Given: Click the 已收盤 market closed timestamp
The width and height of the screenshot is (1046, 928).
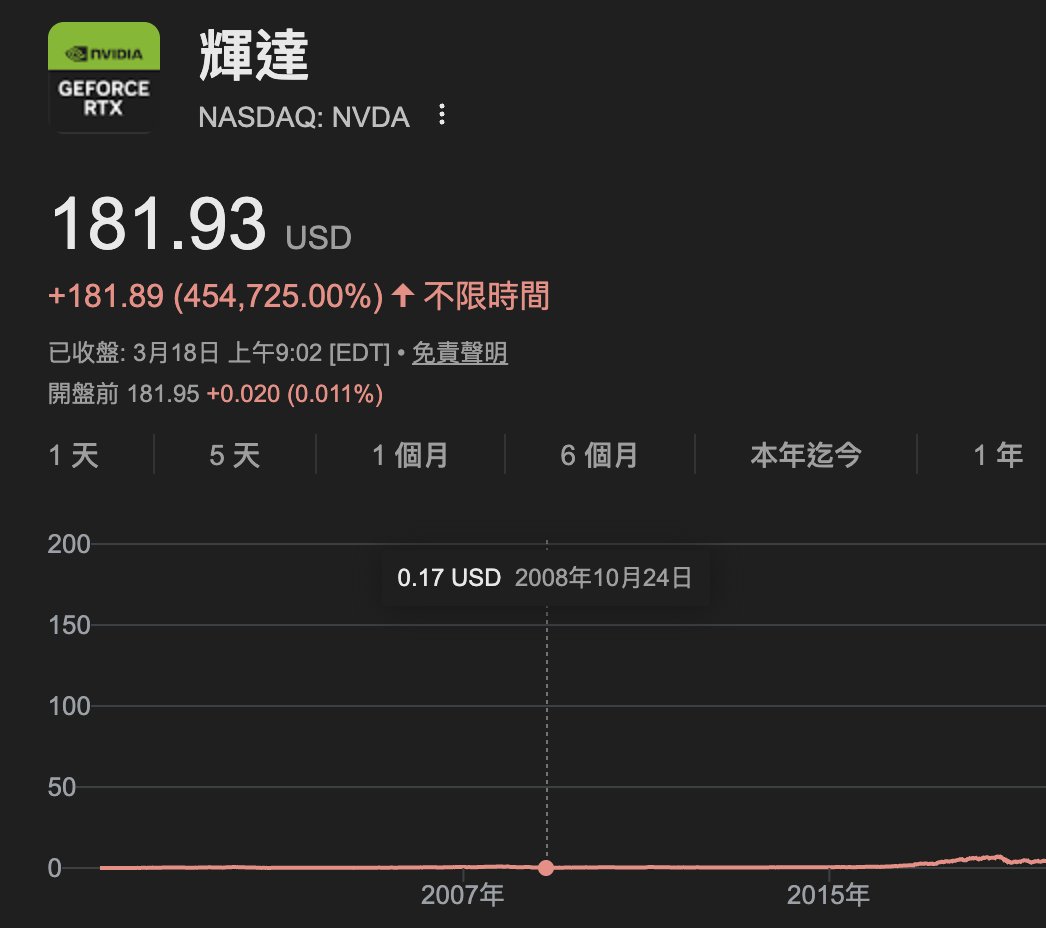Looking at the screenshot, I should click(x=219, y=352).
